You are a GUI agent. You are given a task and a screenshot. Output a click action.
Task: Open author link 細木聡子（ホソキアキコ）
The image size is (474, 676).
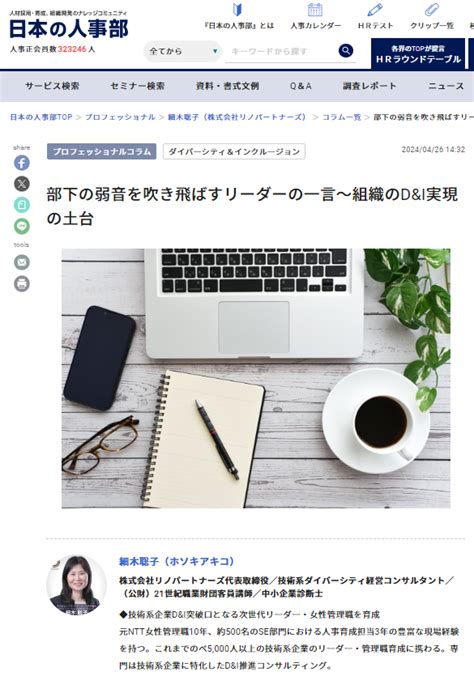click(x=177, y=561)
